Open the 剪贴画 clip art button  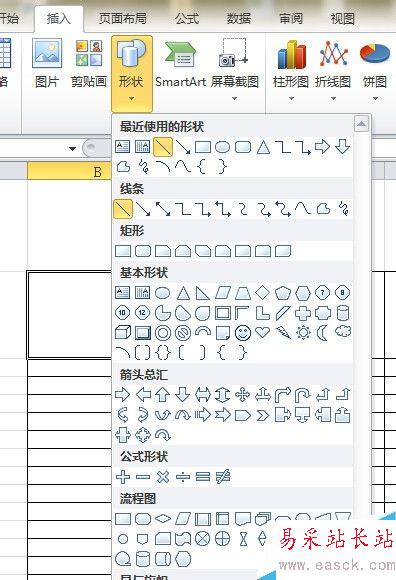pos(89,64)
